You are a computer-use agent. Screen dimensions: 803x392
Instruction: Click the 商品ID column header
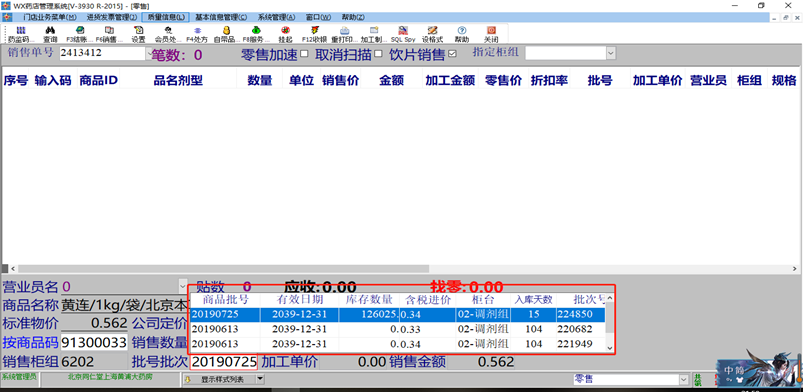(98, 80)
